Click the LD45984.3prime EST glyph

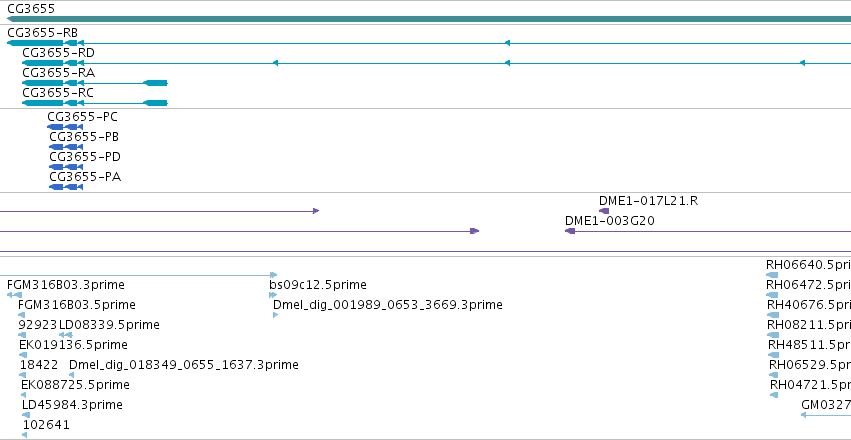(x=26, y=416)
